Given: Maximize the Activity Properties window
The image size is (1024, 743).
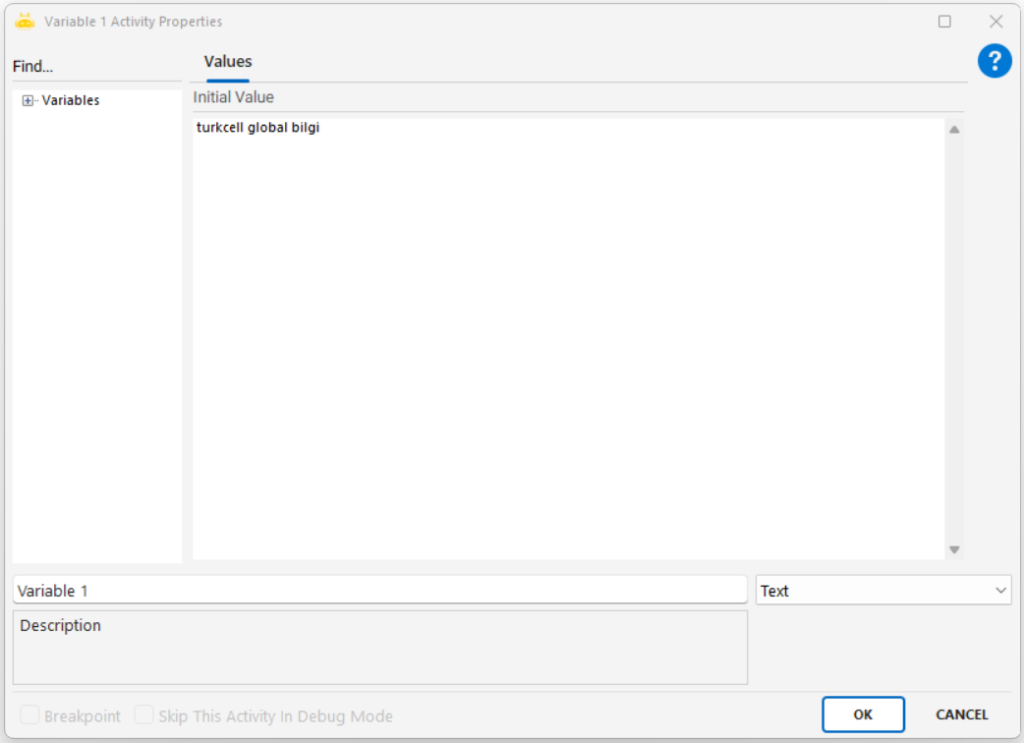Looking at the screenshot, I should point(944,21).
